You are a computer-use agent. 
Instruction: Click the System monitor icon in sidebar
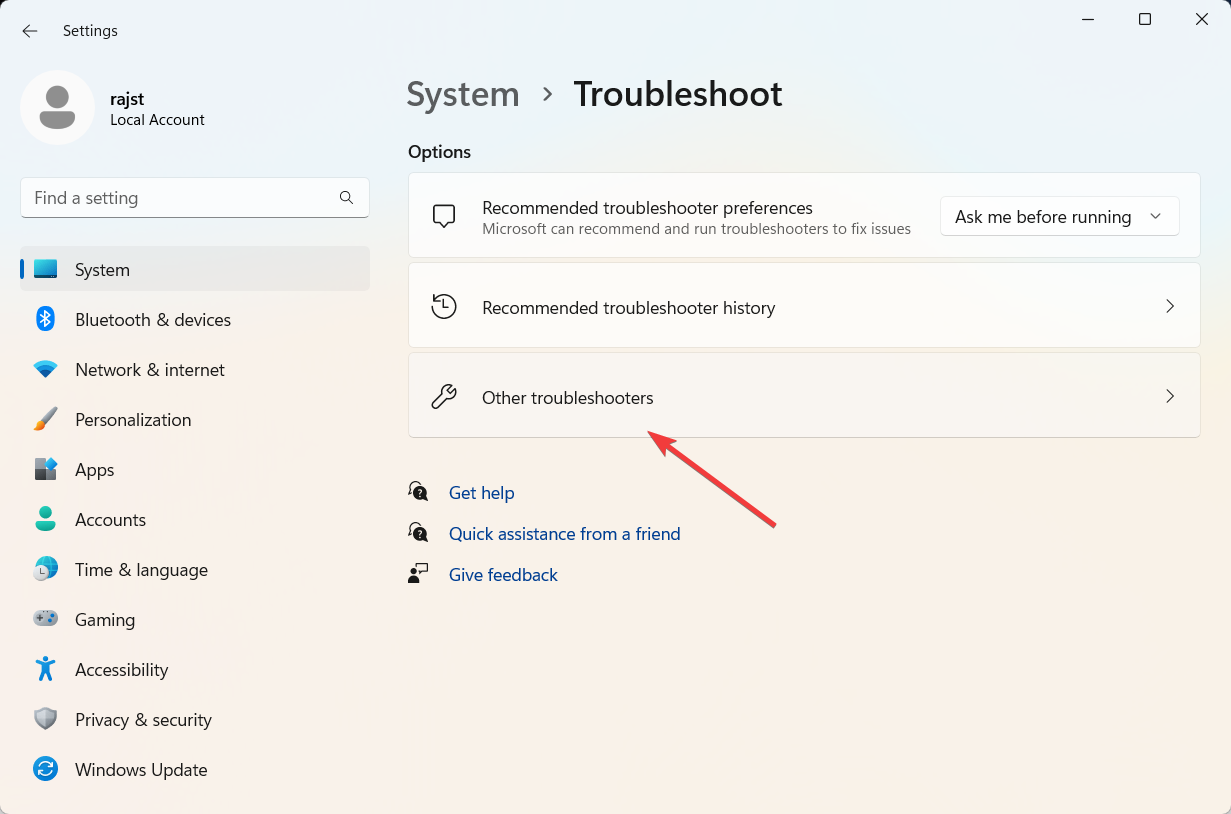46,269
